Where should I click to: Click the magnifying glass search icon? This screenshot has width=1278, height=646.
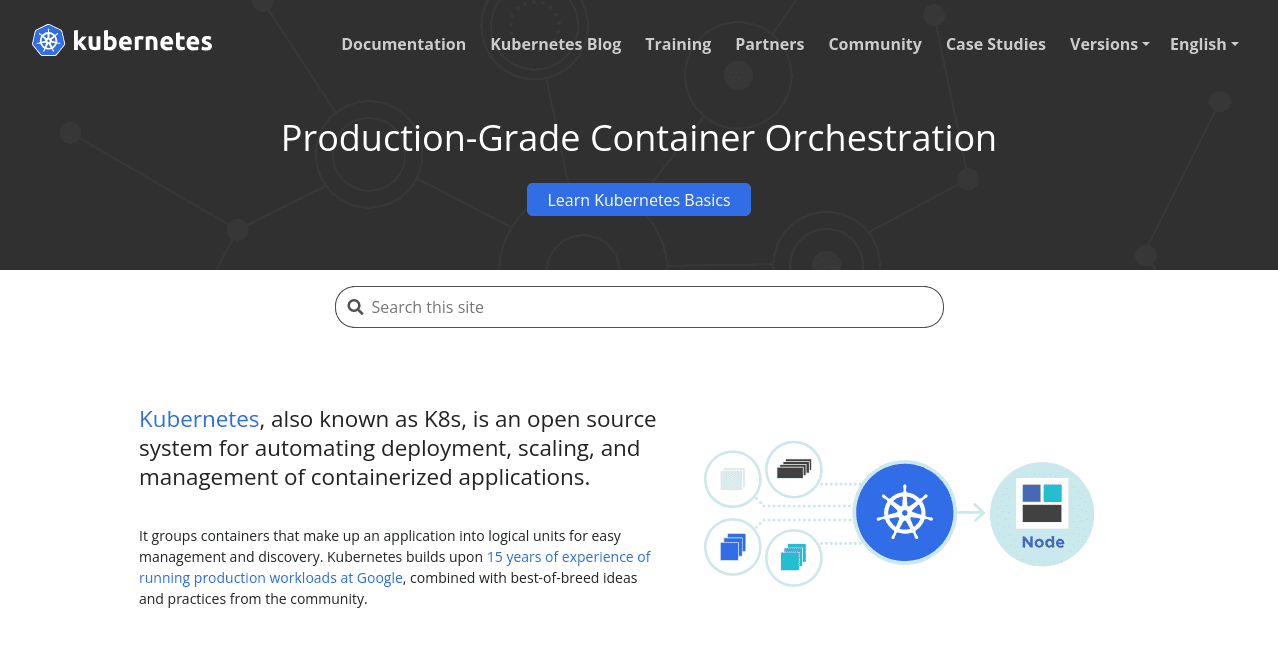click(356, 306)
